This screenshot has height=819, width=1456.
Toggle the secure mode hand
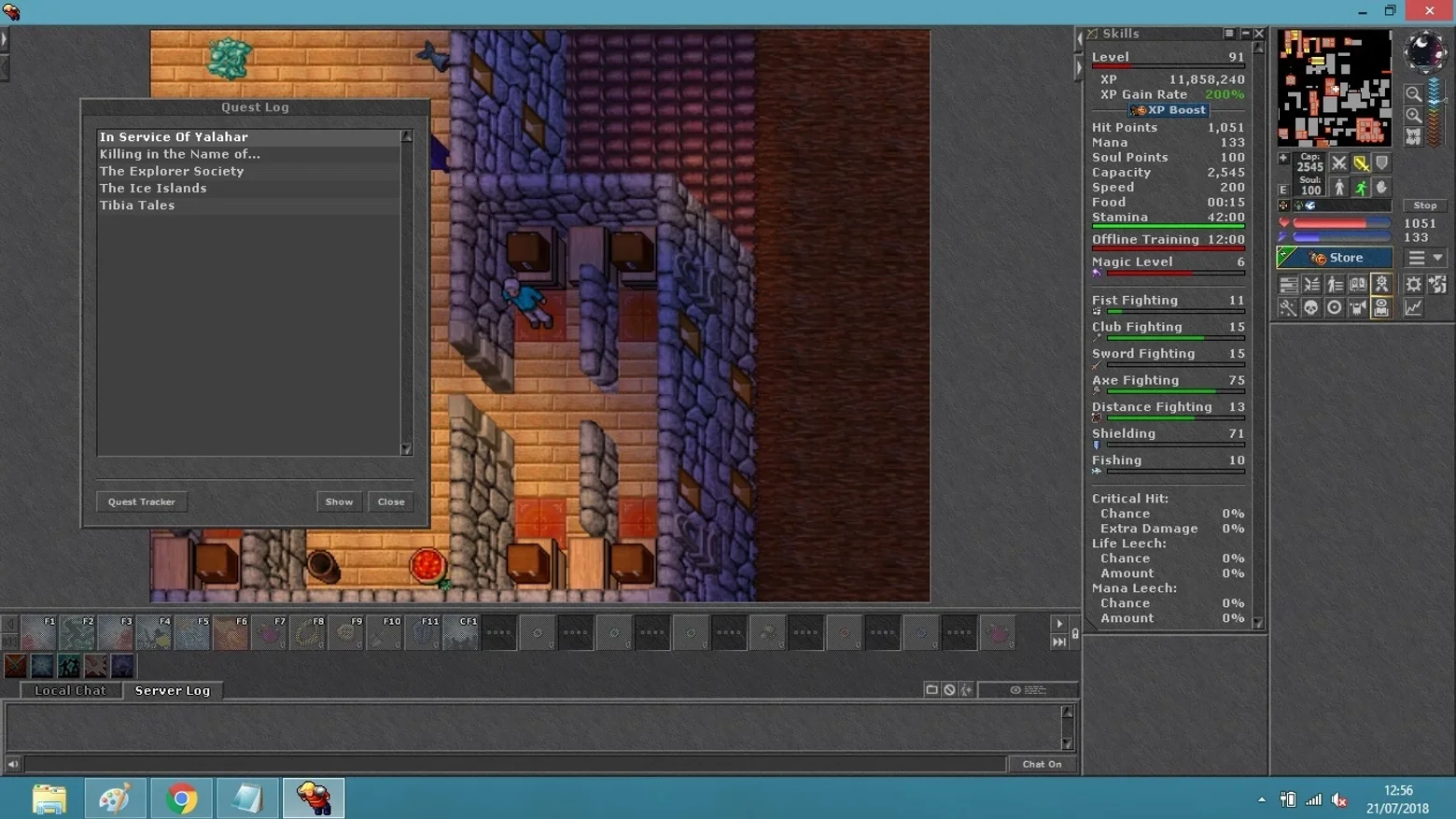1382,188
